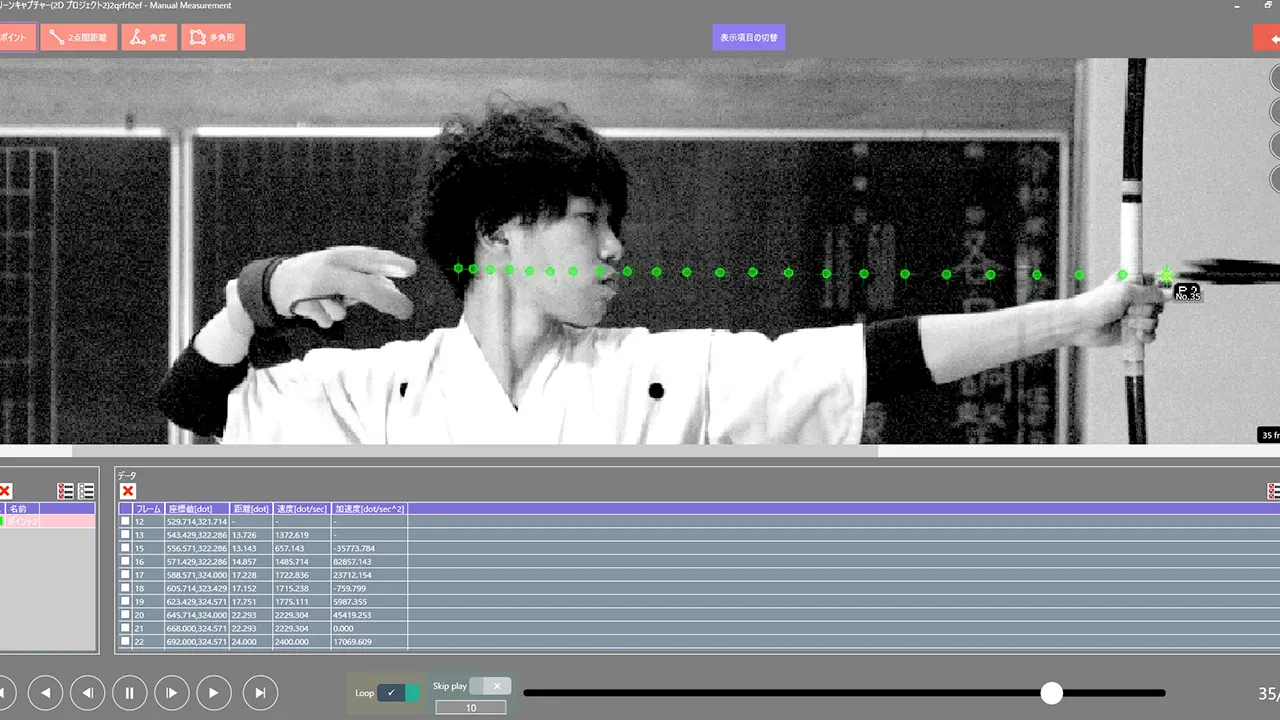Image resolution: width=1280 pixels, height=720 pixels.
Task: Check the checkbox for frame 21
Action: click(125, 628)
